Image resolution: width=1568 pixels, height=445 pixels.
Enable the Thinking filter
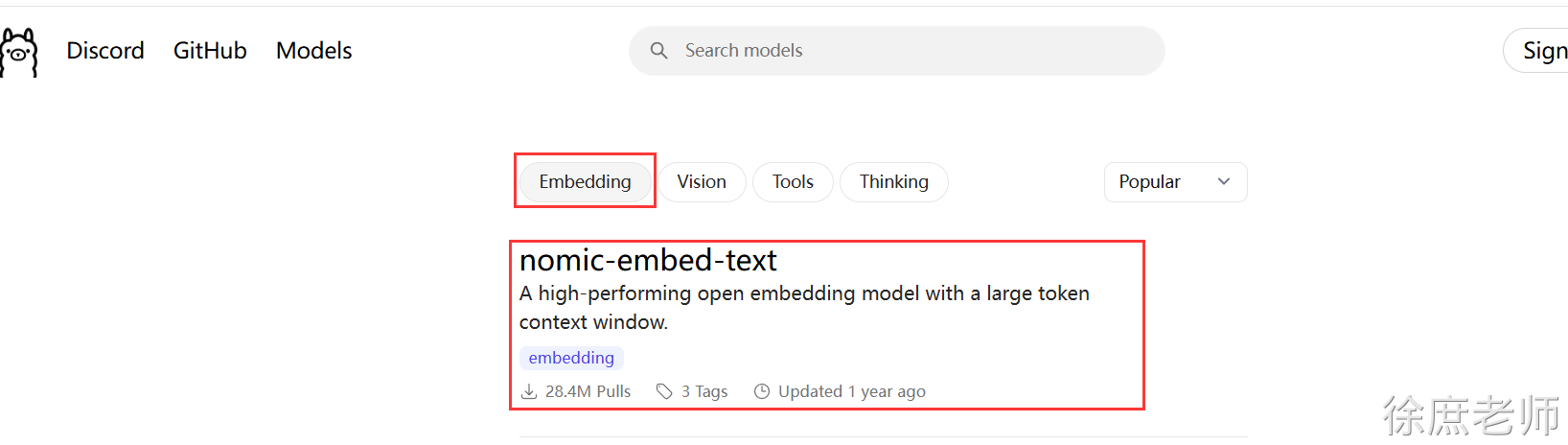click(893, 182)
